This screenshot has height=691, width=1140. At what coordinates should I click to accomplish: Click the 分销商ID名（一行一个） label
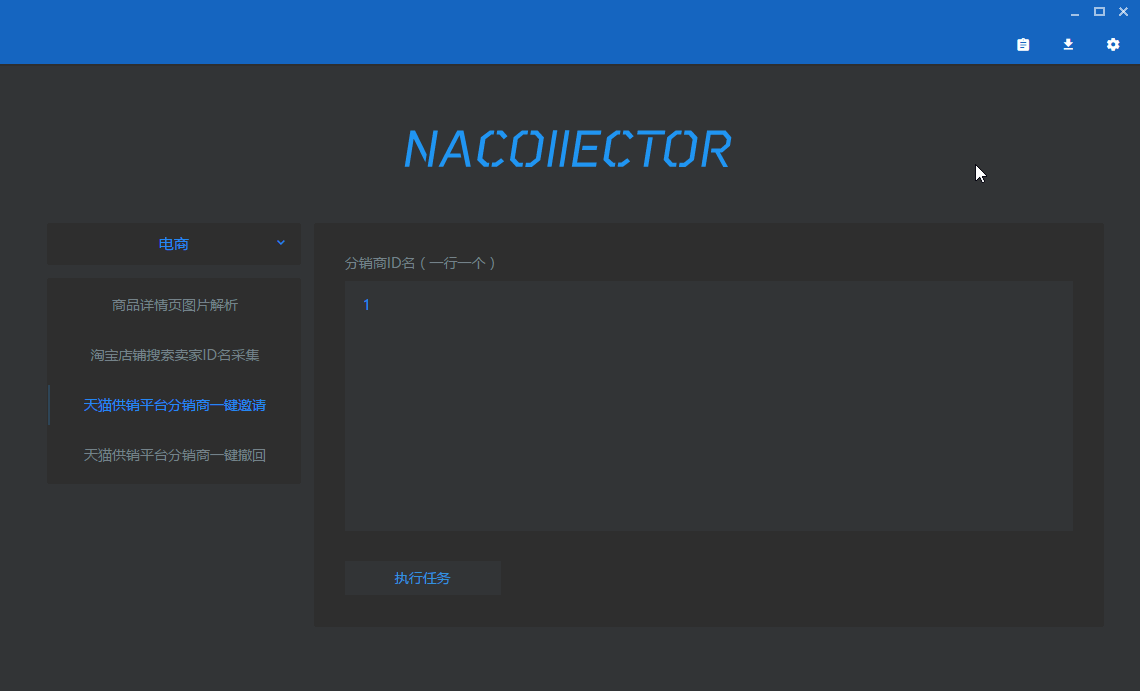pos(420,263)
